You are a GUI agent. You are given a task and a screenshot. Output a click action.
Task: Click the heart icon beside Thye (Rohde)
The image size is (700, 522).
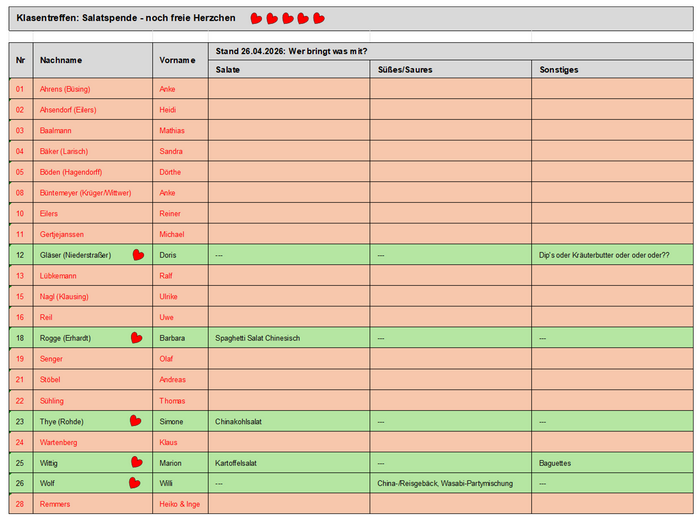pos(136,421)
